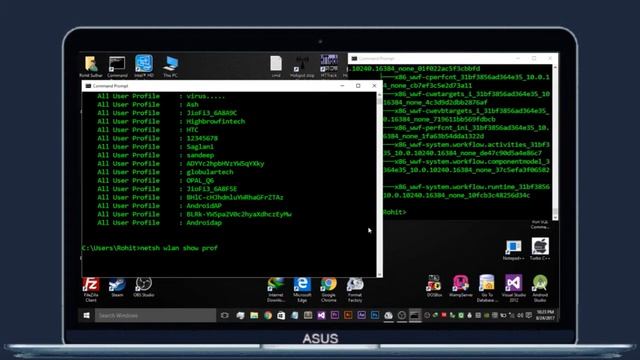The height and width of the screenshot is (360, 640).
Task: Maximize the front Command Prompt window
Action: point(358,86)
